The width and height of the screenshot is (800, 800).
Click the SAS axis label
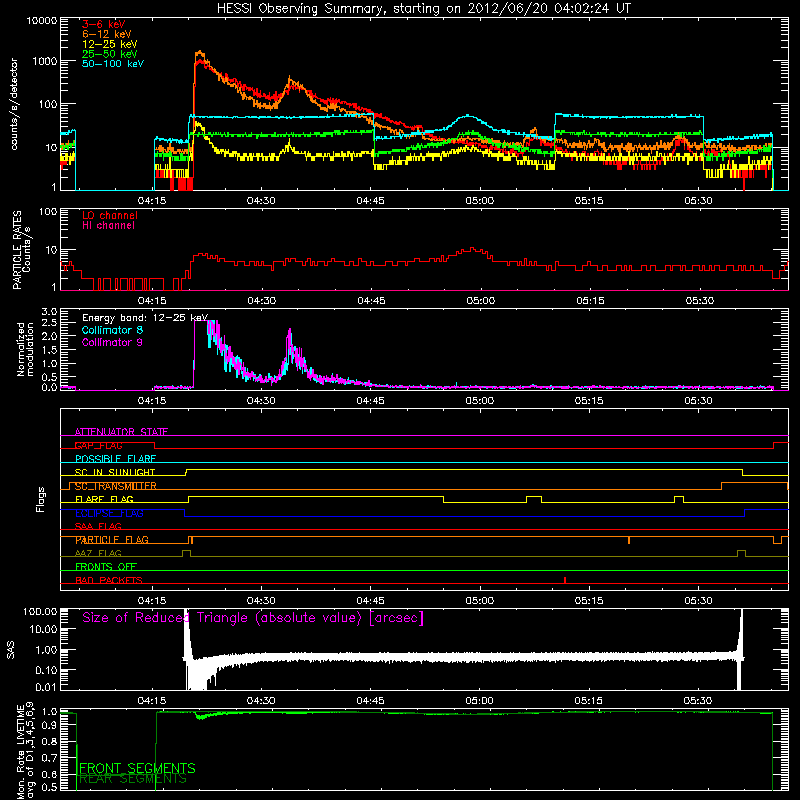point(11,649)
